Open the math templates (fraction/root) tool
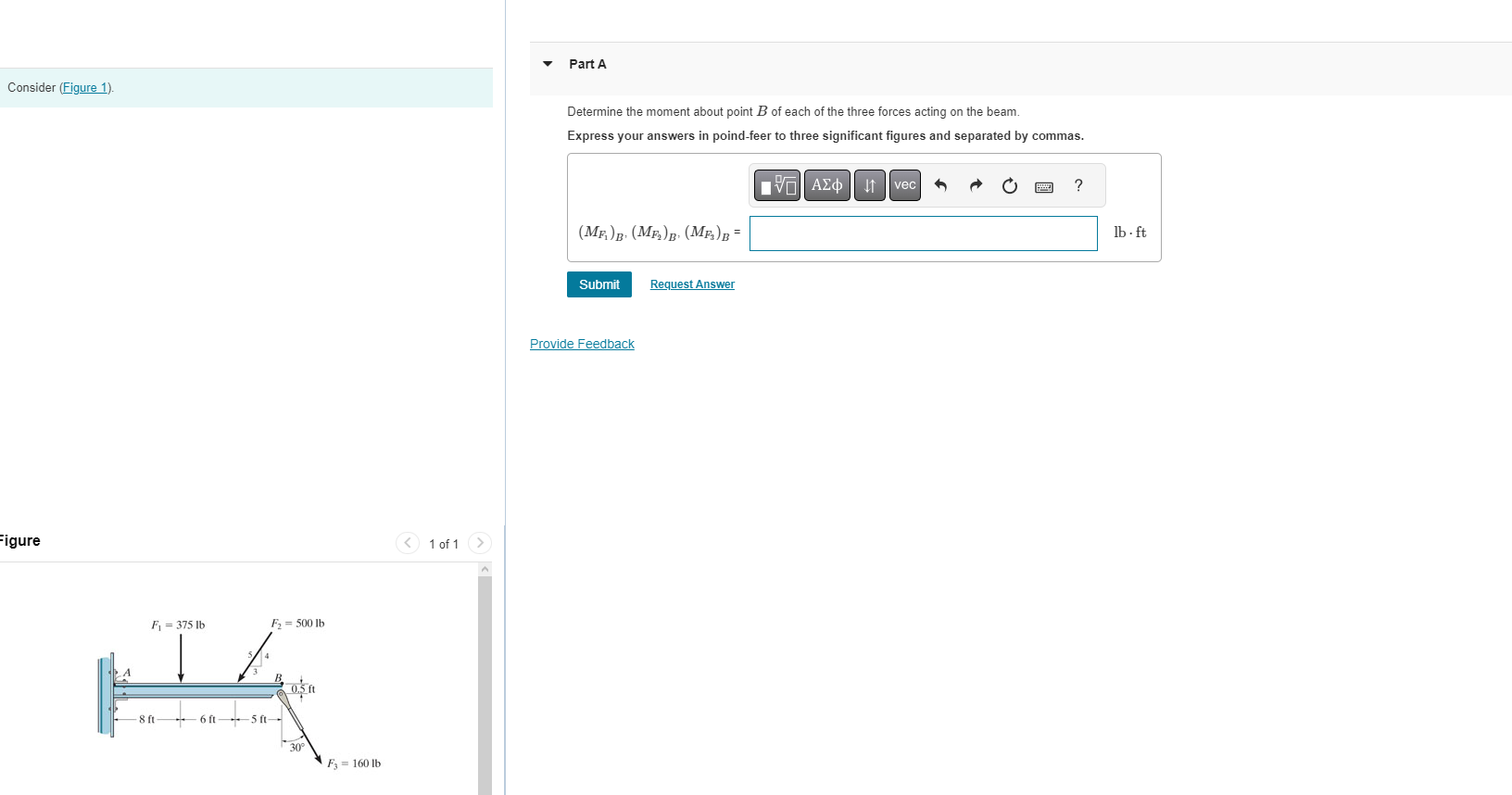This screenshot has height=795, width=1512. [777, 185]
